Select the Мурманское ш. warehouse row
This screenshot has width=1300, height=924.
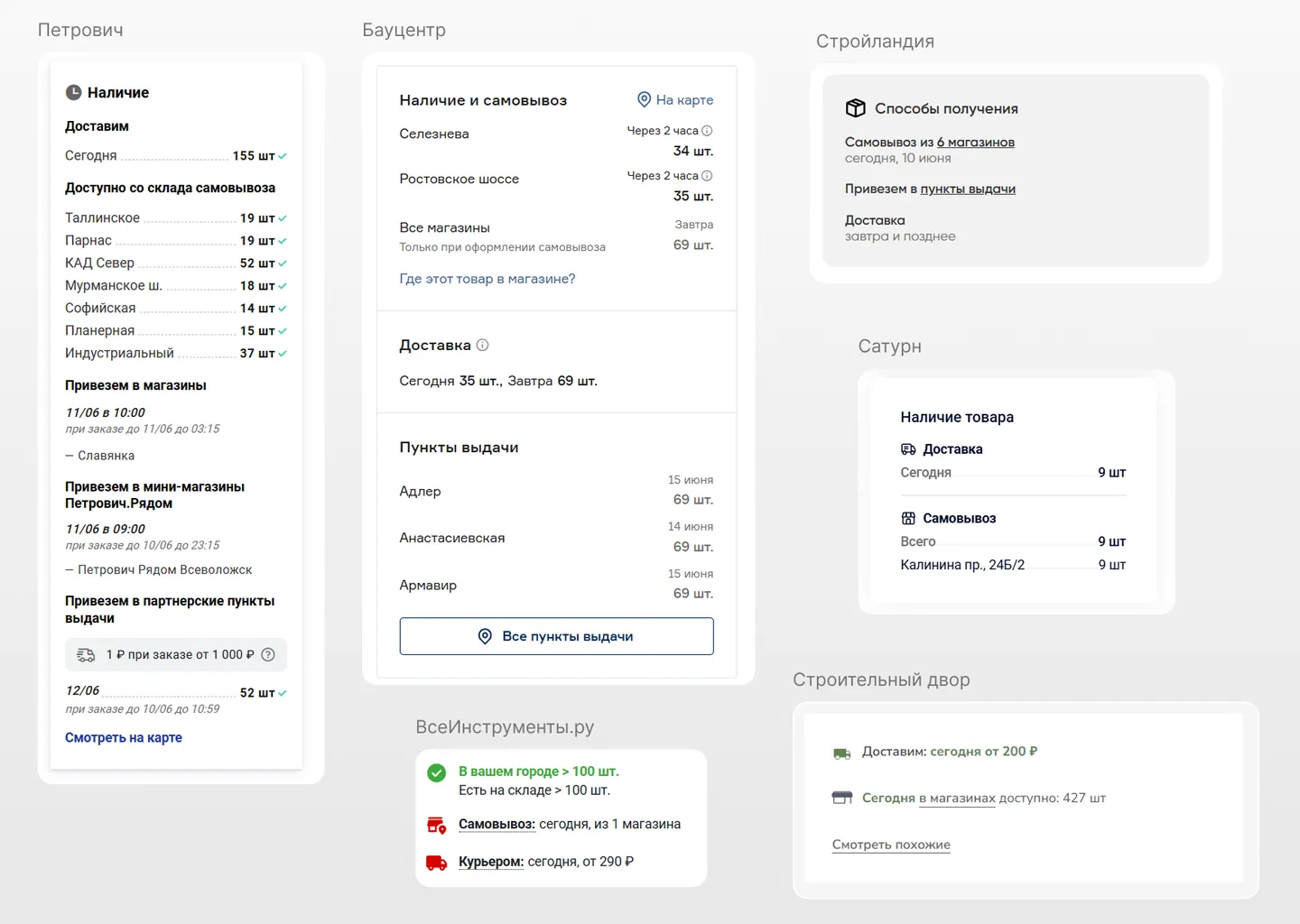click(x=176, y=286)
